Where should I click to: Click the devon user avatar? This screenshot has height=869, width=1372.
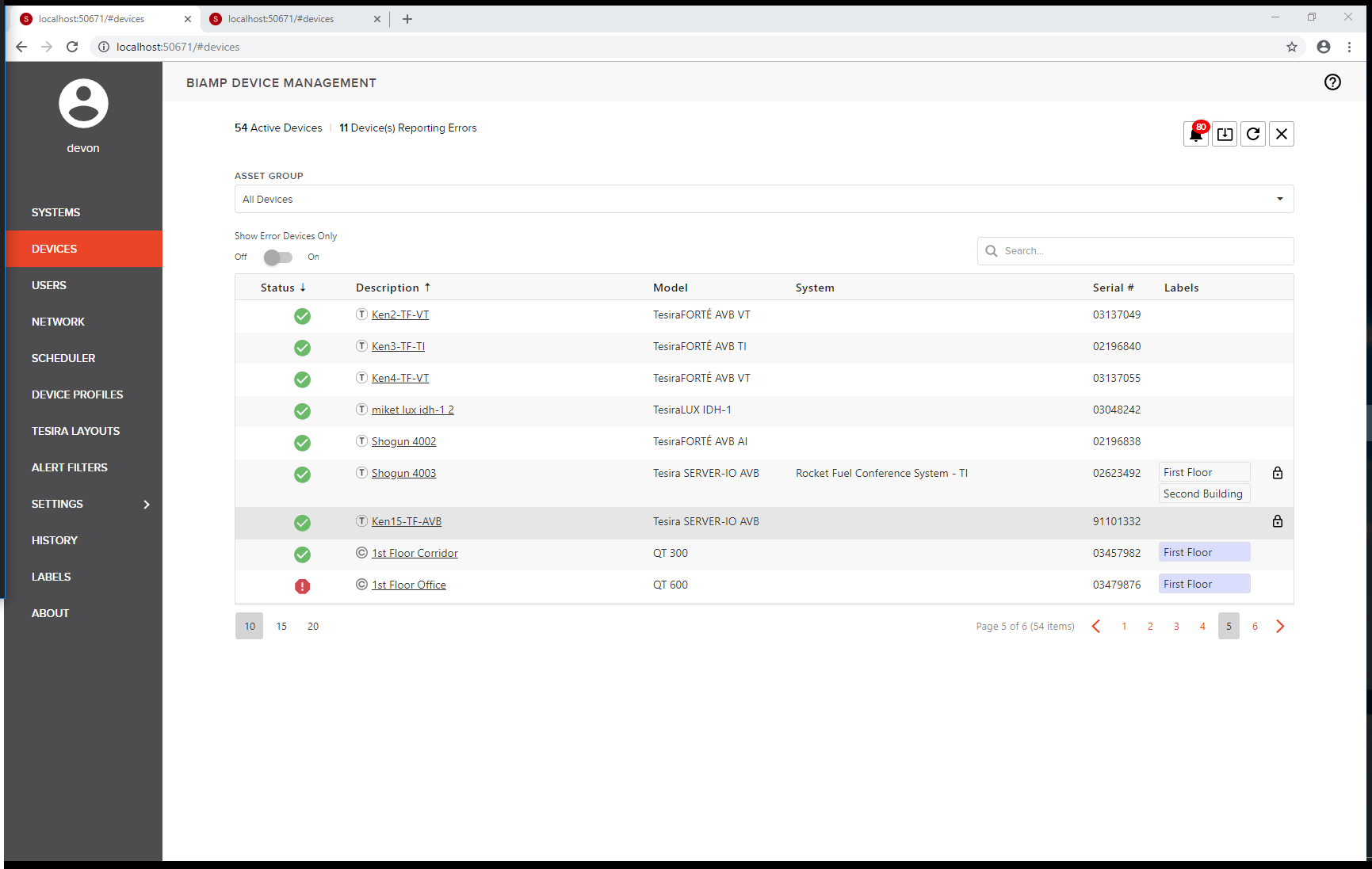[83, 103]
